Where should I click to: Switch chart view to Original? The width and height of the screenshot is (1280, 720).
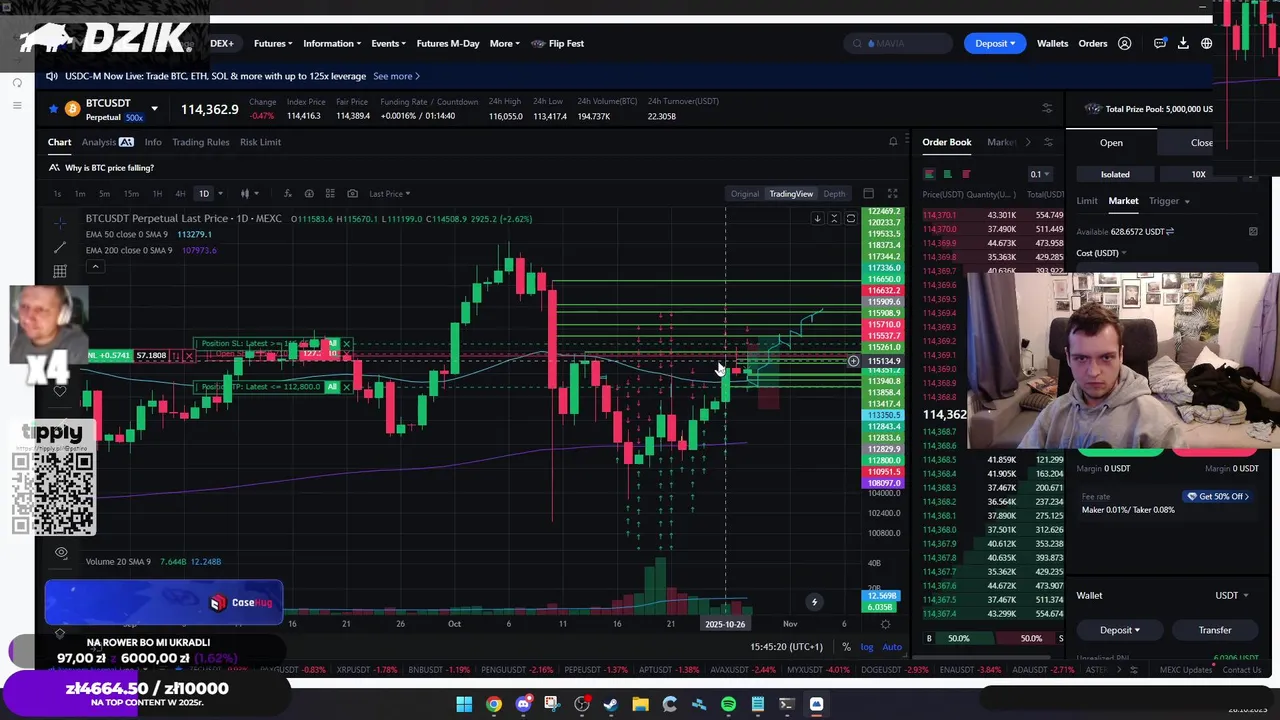744,194
